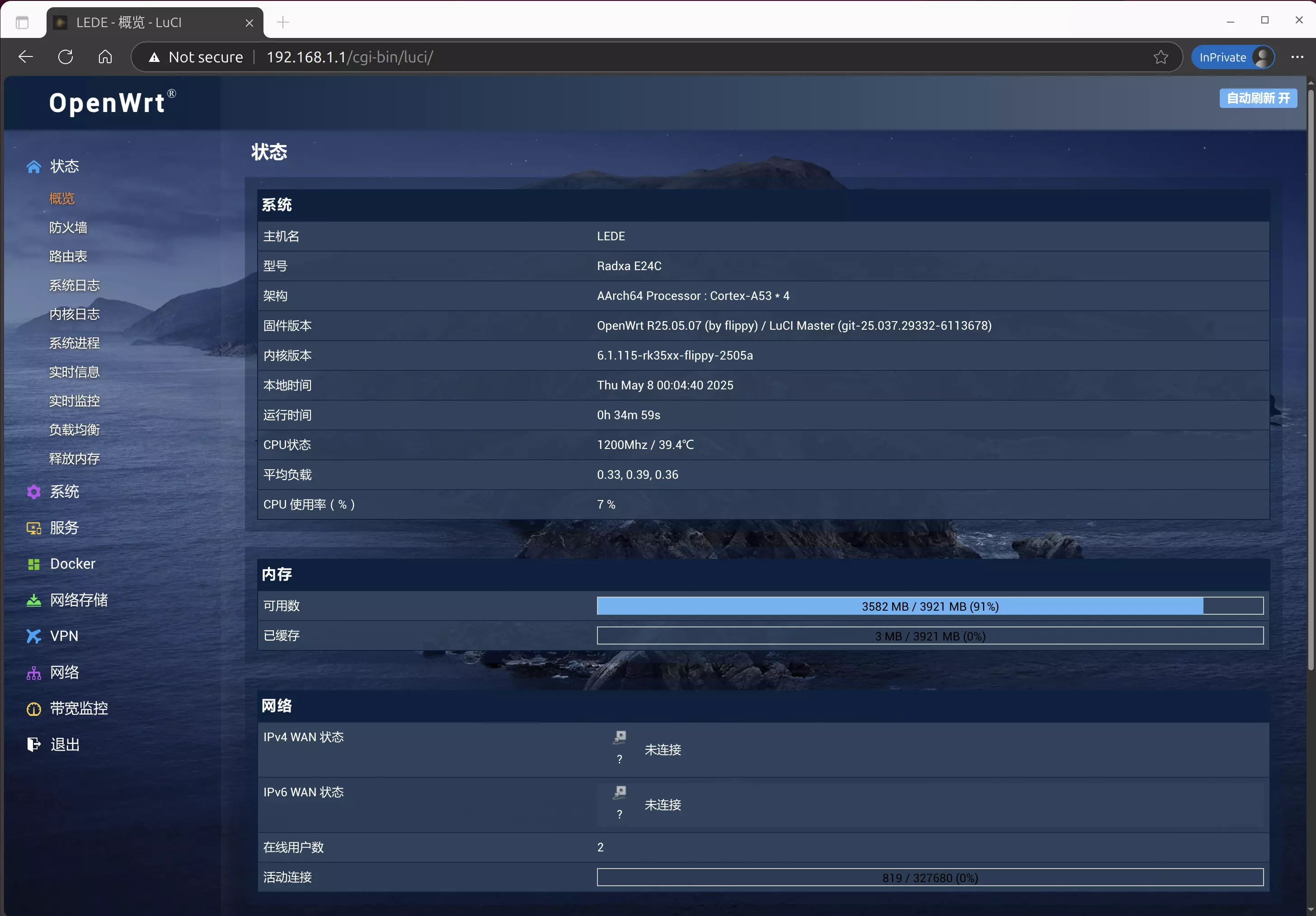Open the 路由表 page
Image resolution: width=1316 pixels, height=916 pixels.
(68, 257)
